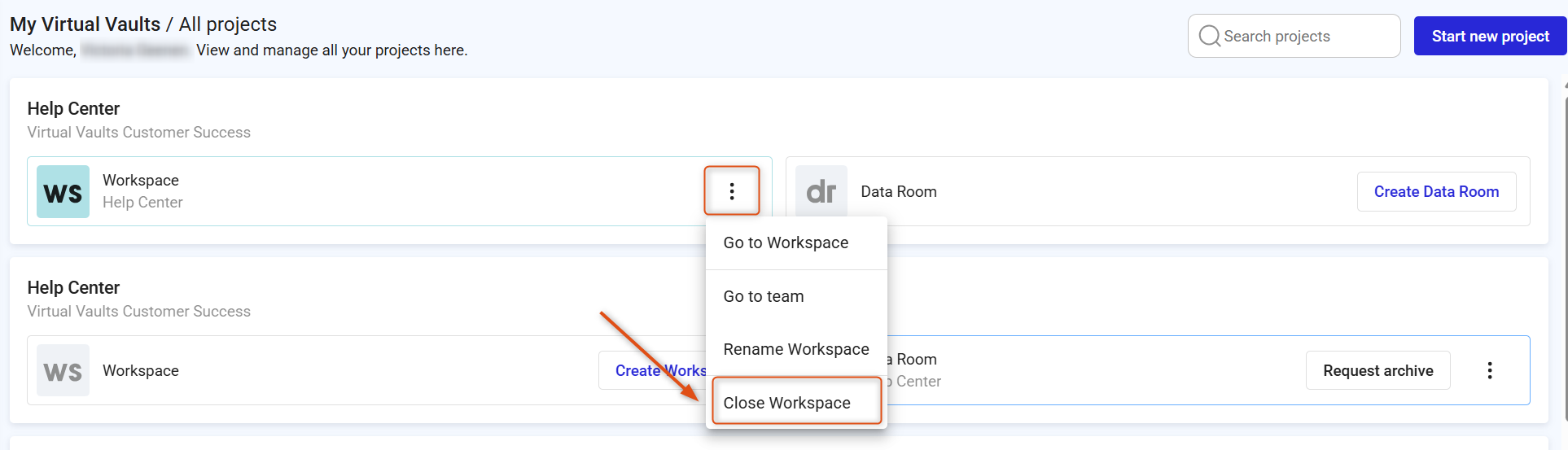Screen dimensions: 1568x450
Task: Click the second Help Center project title
Action: coord(73,287)
